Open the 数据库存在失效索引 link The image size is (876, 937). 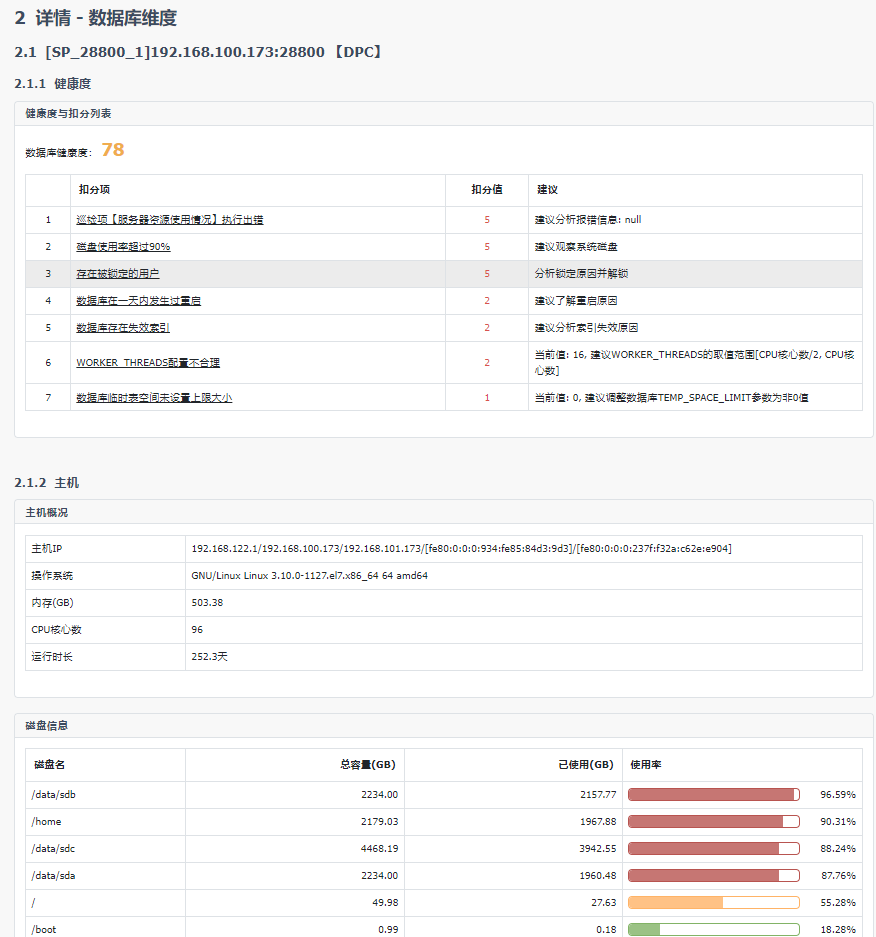[123, 327]
